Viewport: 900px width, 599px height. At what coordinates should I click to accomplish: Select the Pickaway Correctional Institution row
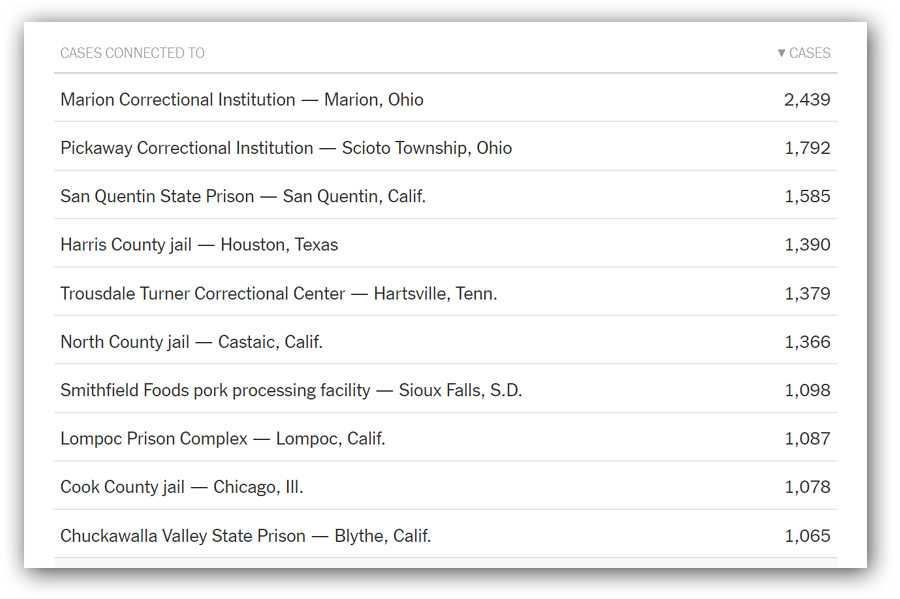click(x=445, y=146)
